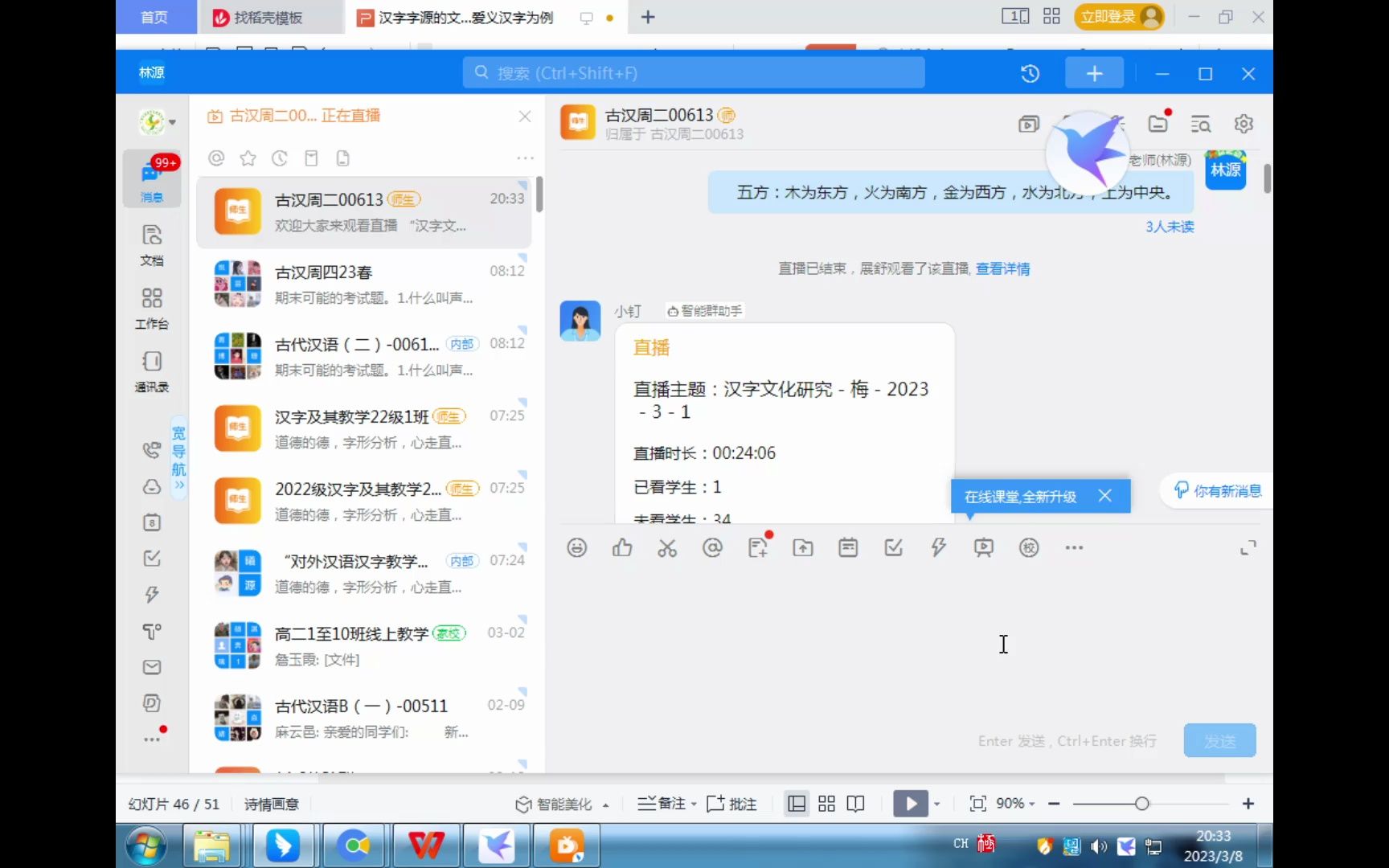Click the school (校) icon in chat toolbar
Image resolution: width=1389 pixels, height=868 pixels.
[1029, 548]
